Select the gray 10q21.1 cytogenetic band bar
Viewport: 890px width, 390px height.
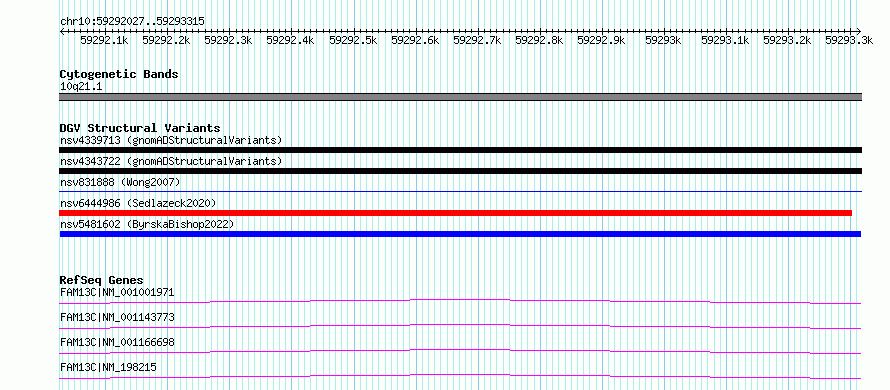click(x=460, y=97)
